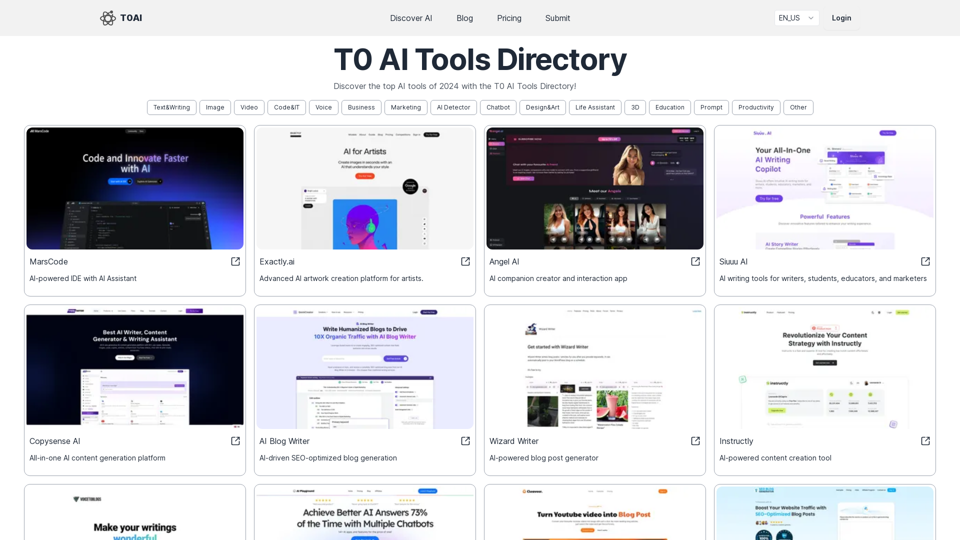Click 'AI-powered IDE with AI Assistant' description
The image size is (960, 540).
pyautogui.click(x=83, y=279)
